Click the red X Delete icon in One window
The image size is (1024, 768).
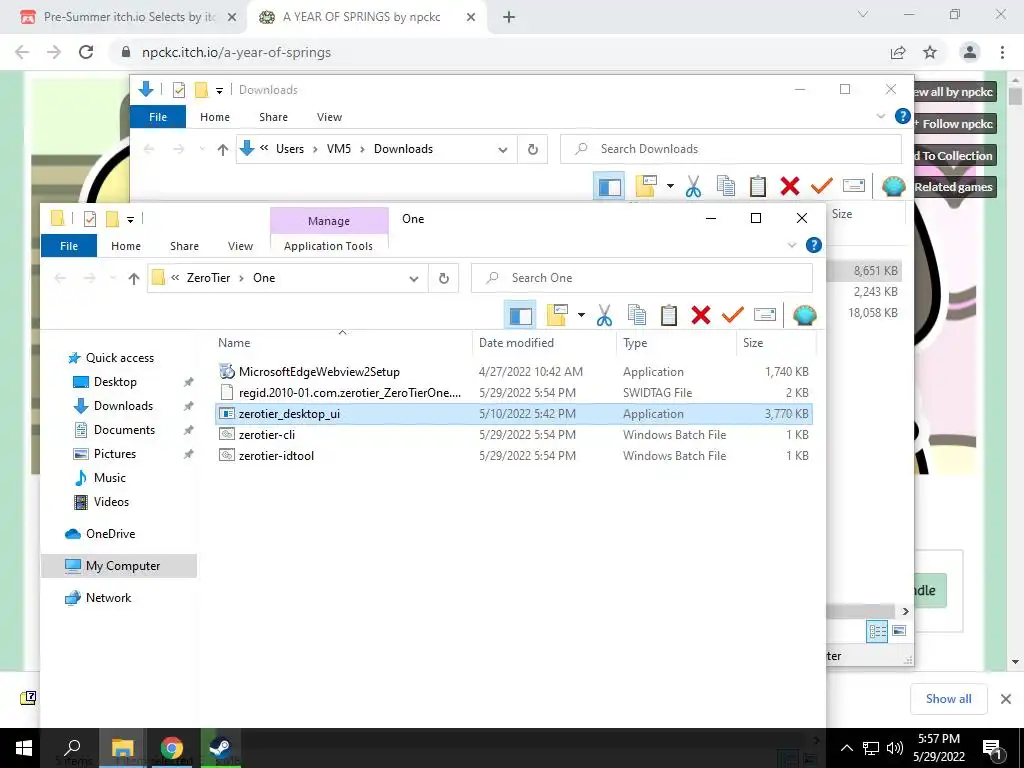(701, 315)
